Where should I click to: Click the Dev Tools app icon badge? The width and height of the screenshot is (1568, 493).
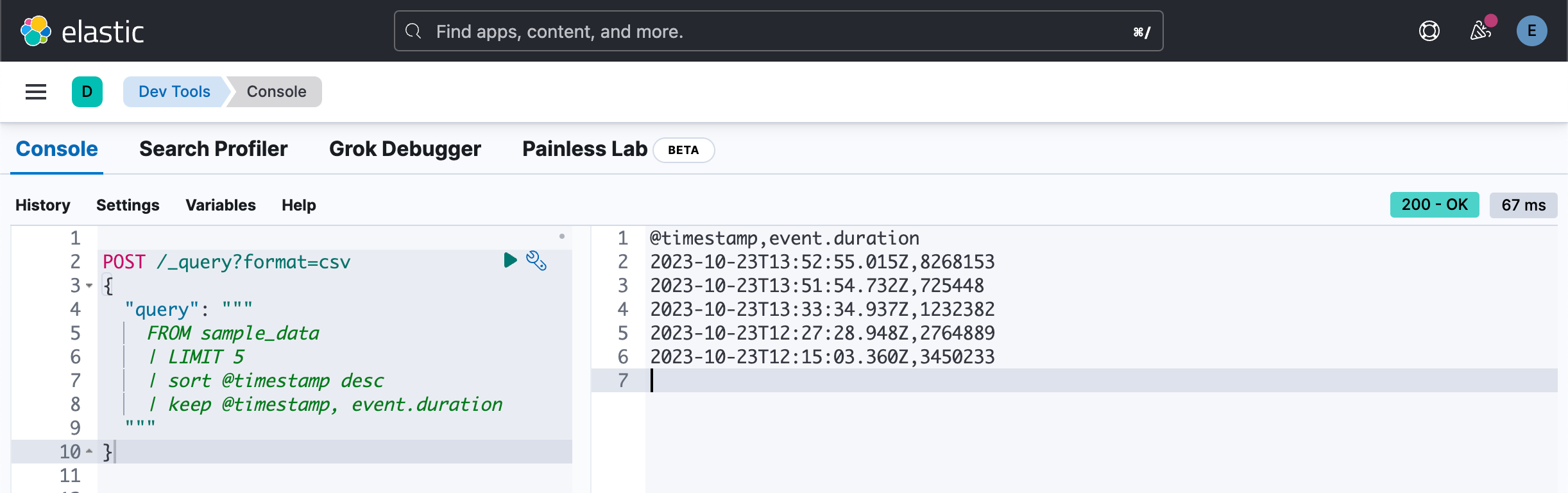click(x=87, y=92)
